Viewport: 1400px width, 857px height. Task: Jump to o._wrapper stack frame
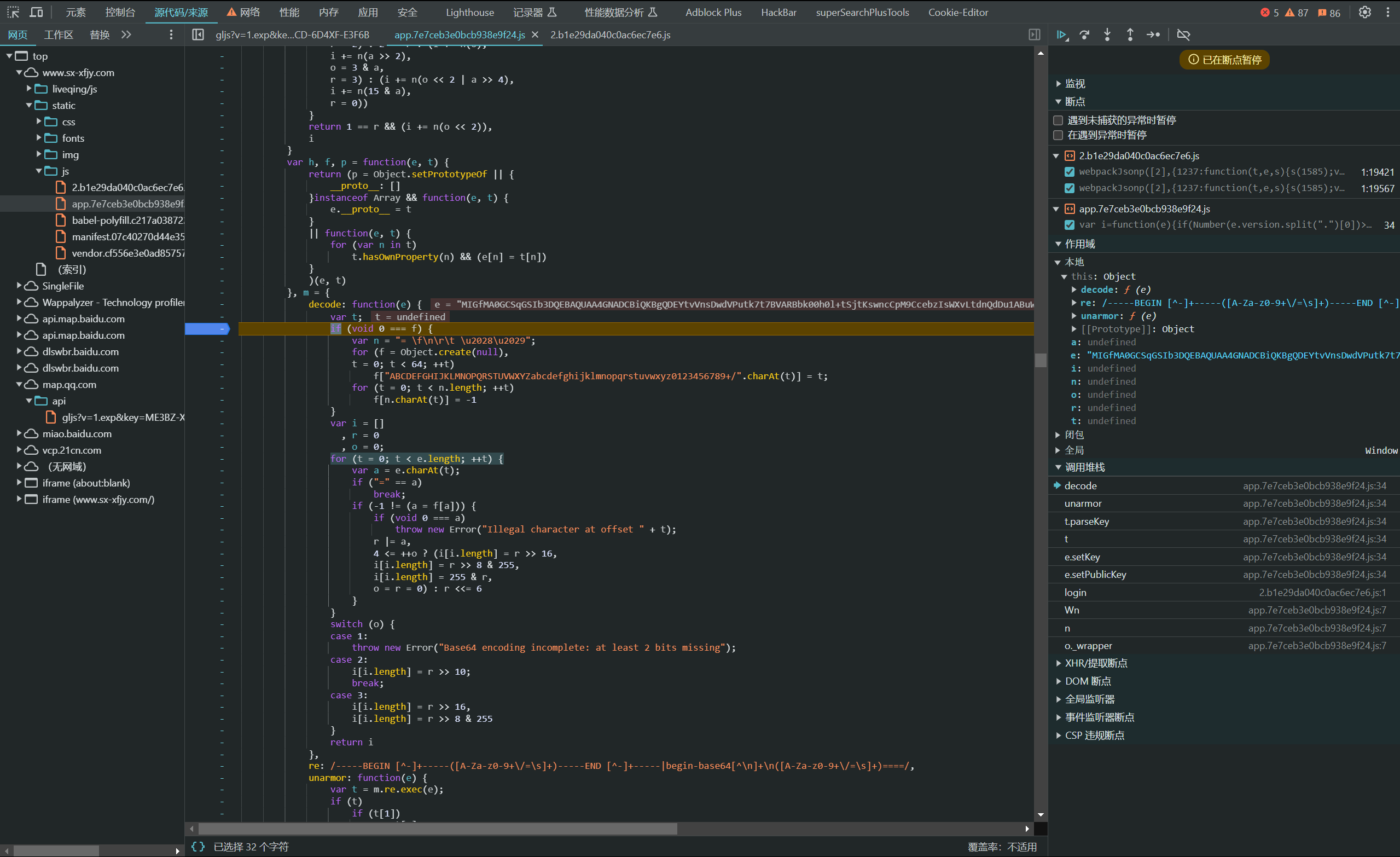pyautogui.click(x=1224, y=646)
